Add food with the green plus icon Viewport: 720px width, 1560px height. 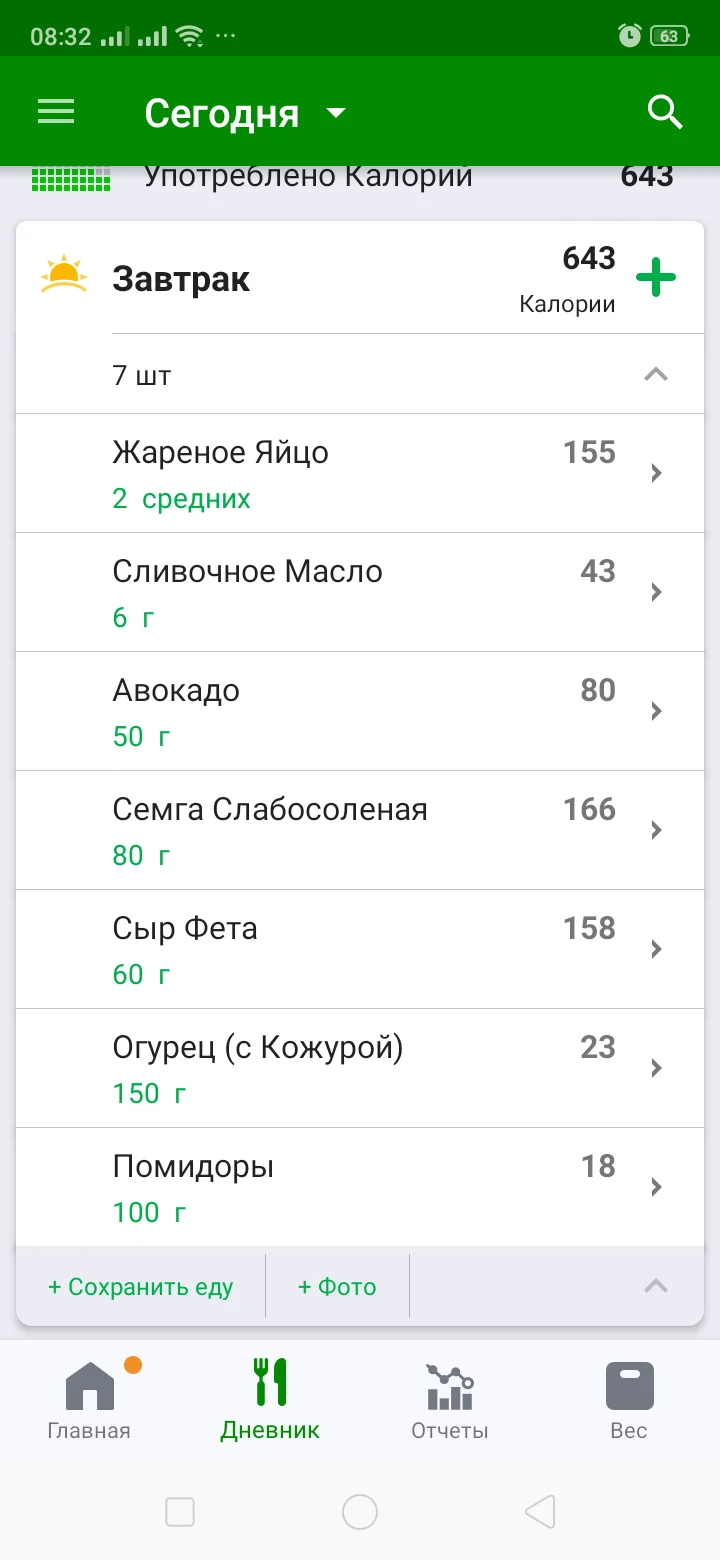(656, 277)
